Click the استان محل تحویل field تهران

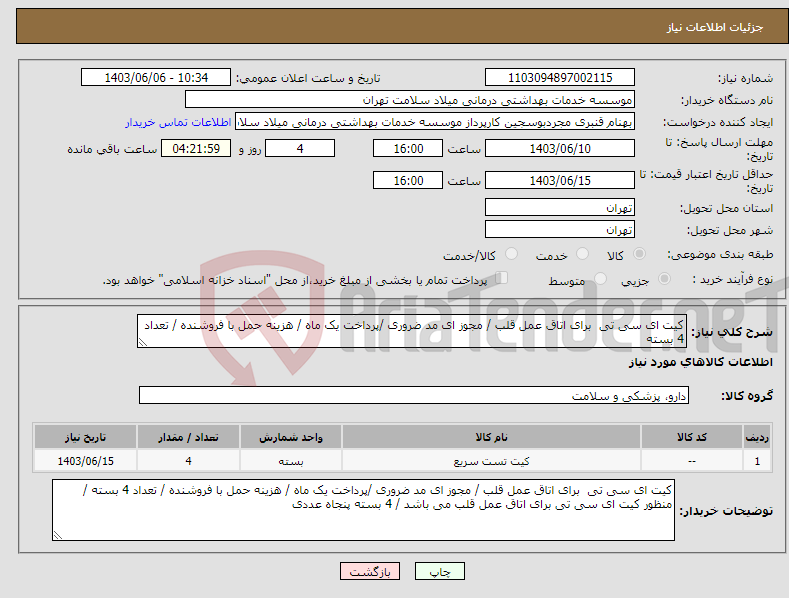560,207
